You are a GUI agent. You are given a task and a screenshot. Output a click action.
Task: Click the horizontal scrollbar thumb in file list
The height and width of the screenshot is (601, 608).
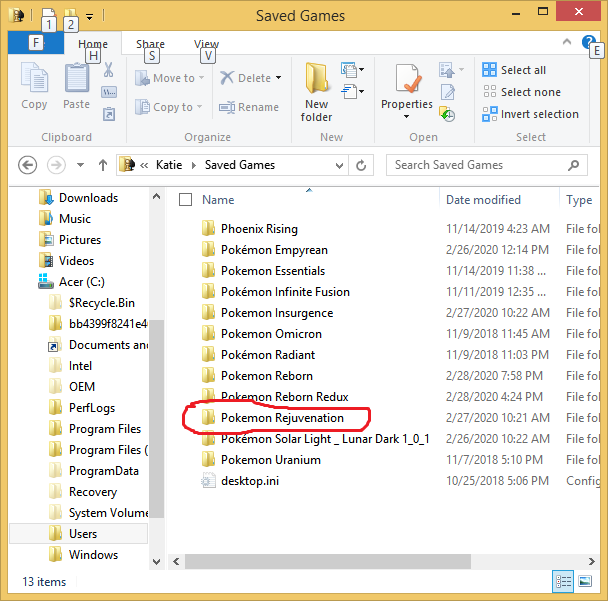click(328, 561)
